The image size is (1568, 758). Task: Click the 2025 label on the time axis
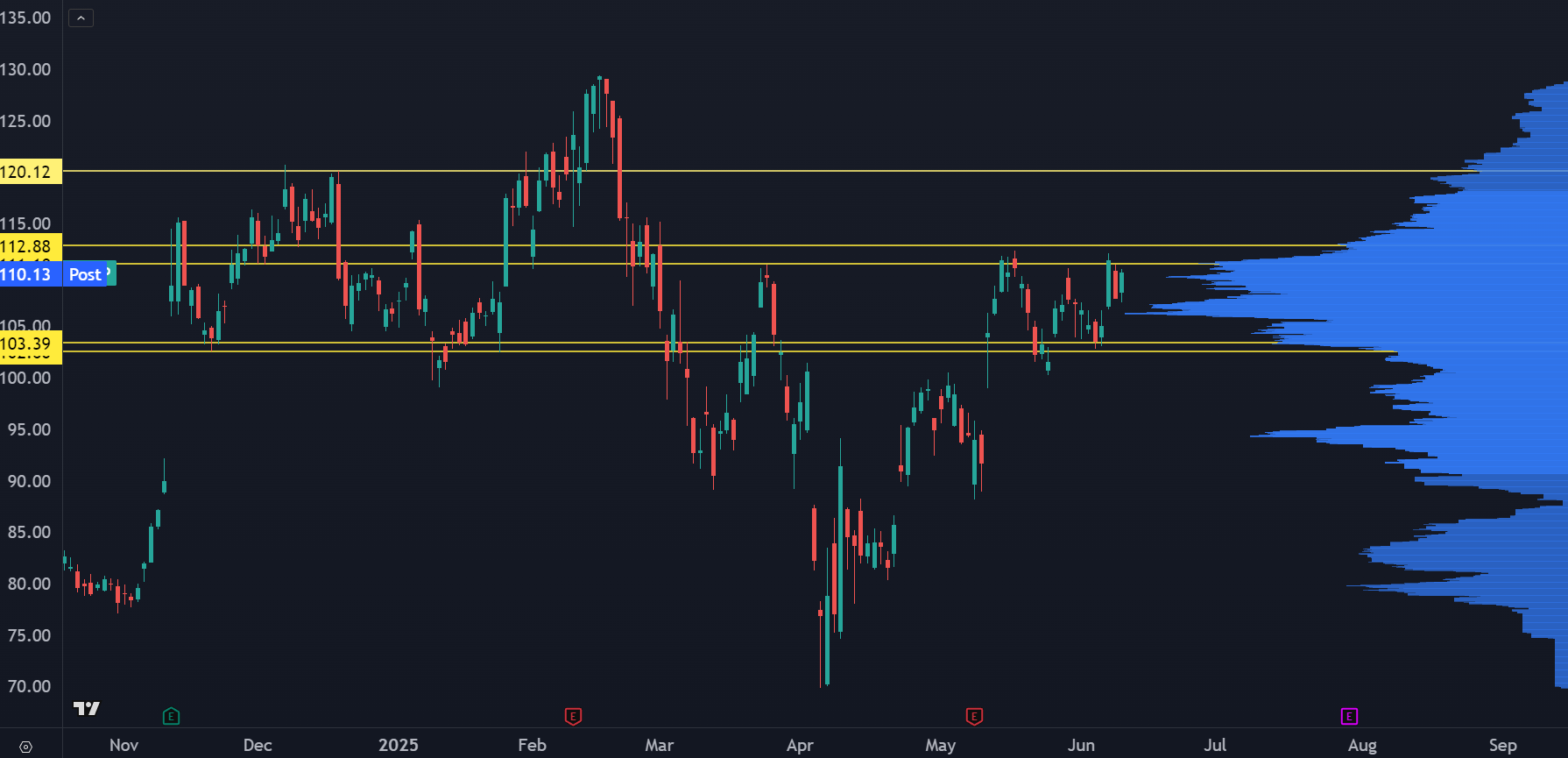398,745
